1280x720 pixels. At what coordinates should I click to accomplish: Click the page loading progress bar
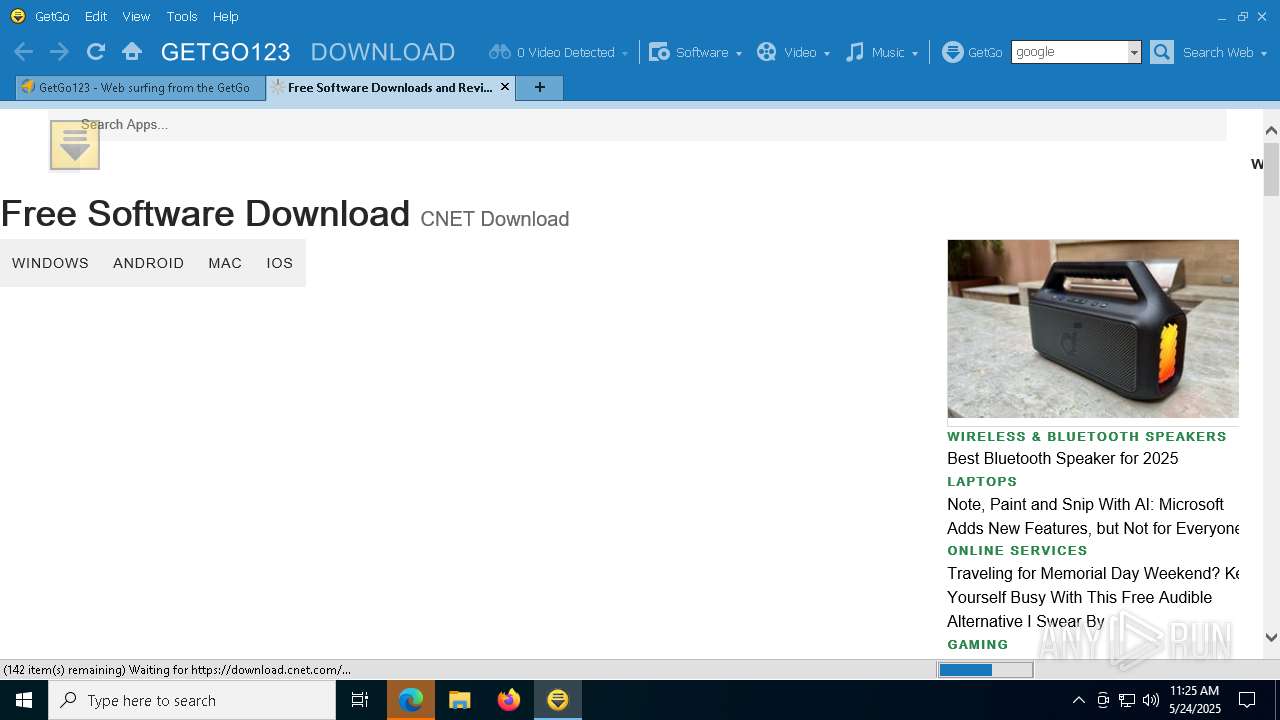coord(985,670)
